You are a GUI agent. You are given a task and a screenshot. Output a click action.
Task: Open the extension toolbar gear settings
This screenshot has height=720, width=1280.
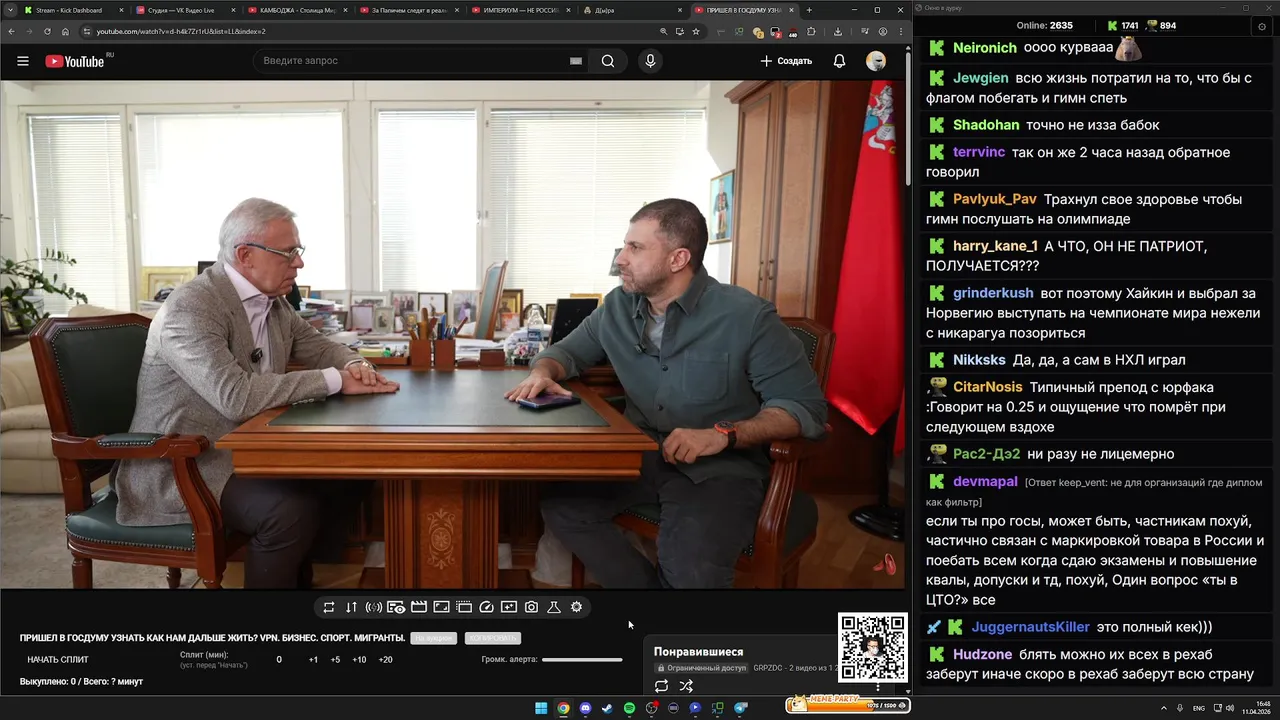[576, 607]
